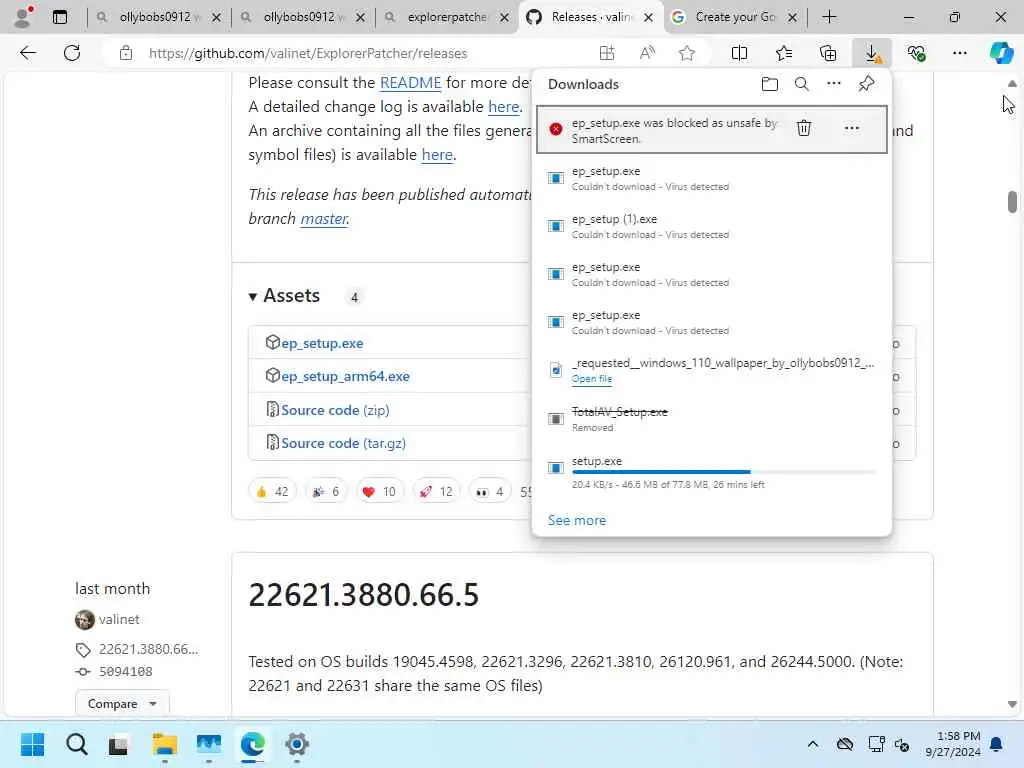Image resolution: width=1024 pixels, height=768 pixels.
Task: Show hidden system tray icons
Action: click(x=812, y=744)
